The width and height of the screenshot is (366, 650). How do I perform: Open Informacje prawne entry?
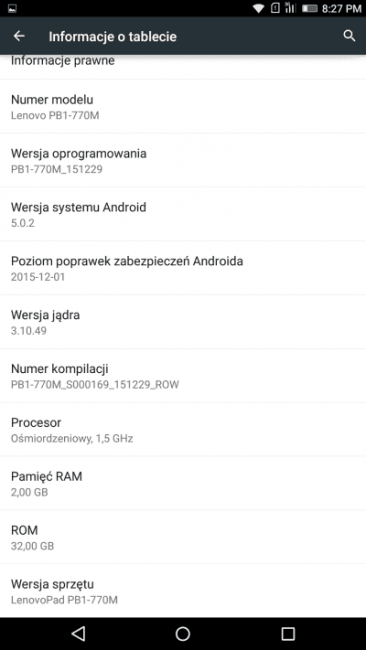[x=183, y=67]
